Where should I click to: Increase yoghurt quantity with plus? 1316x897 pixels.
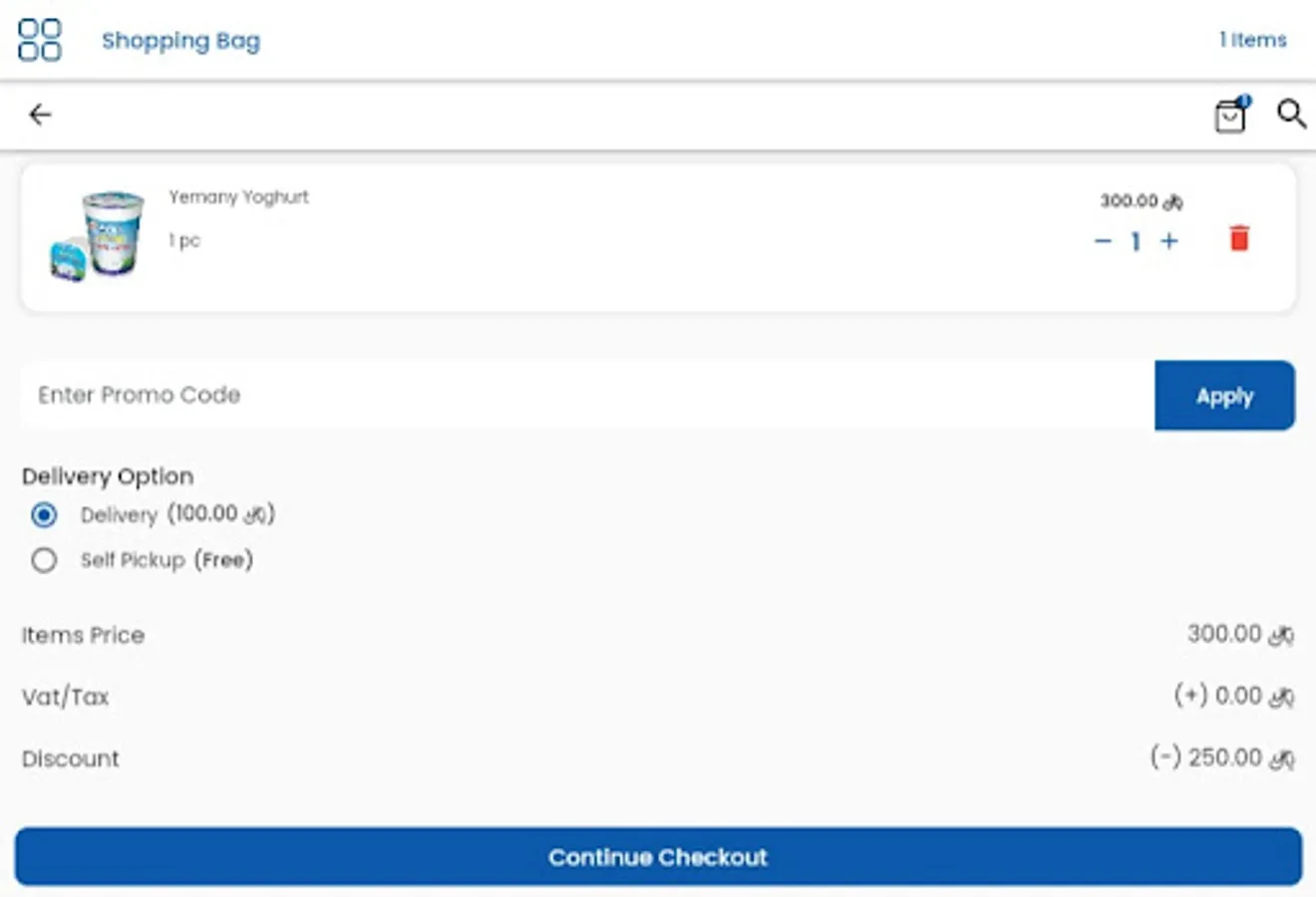(1169, 241)
